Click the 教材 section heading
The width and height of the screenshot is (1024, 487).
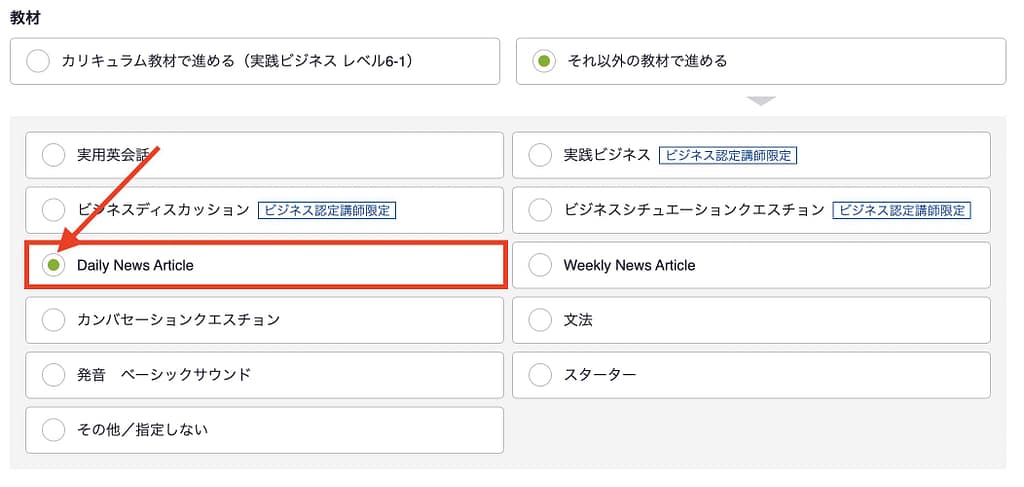pos(25,17)
